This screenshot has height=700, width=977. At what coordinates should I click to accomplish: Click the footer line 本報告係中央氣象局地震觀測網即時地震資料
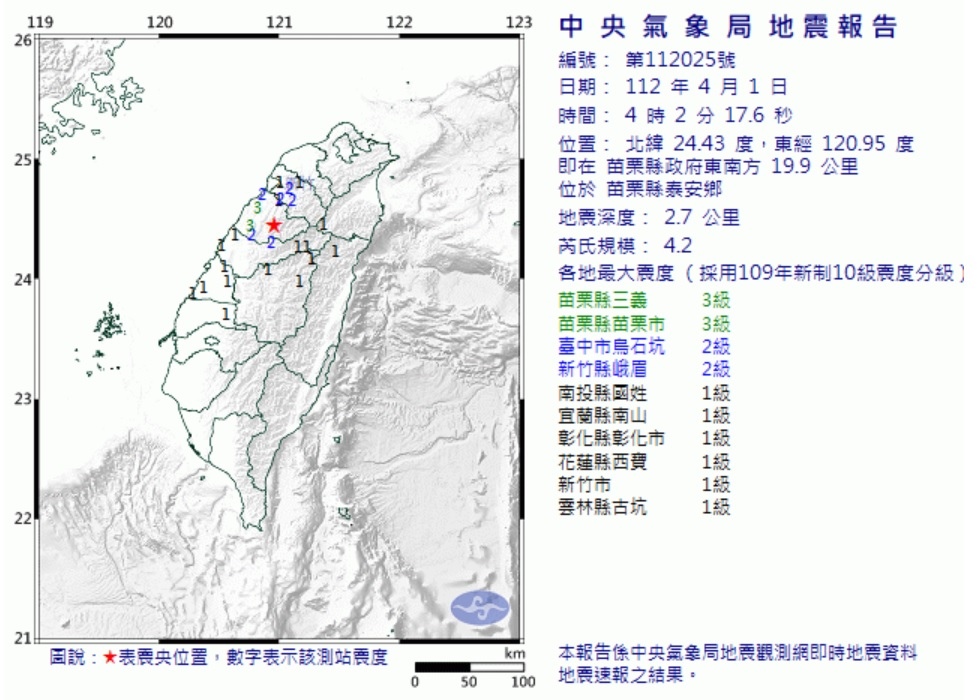(x=738, y=653)
